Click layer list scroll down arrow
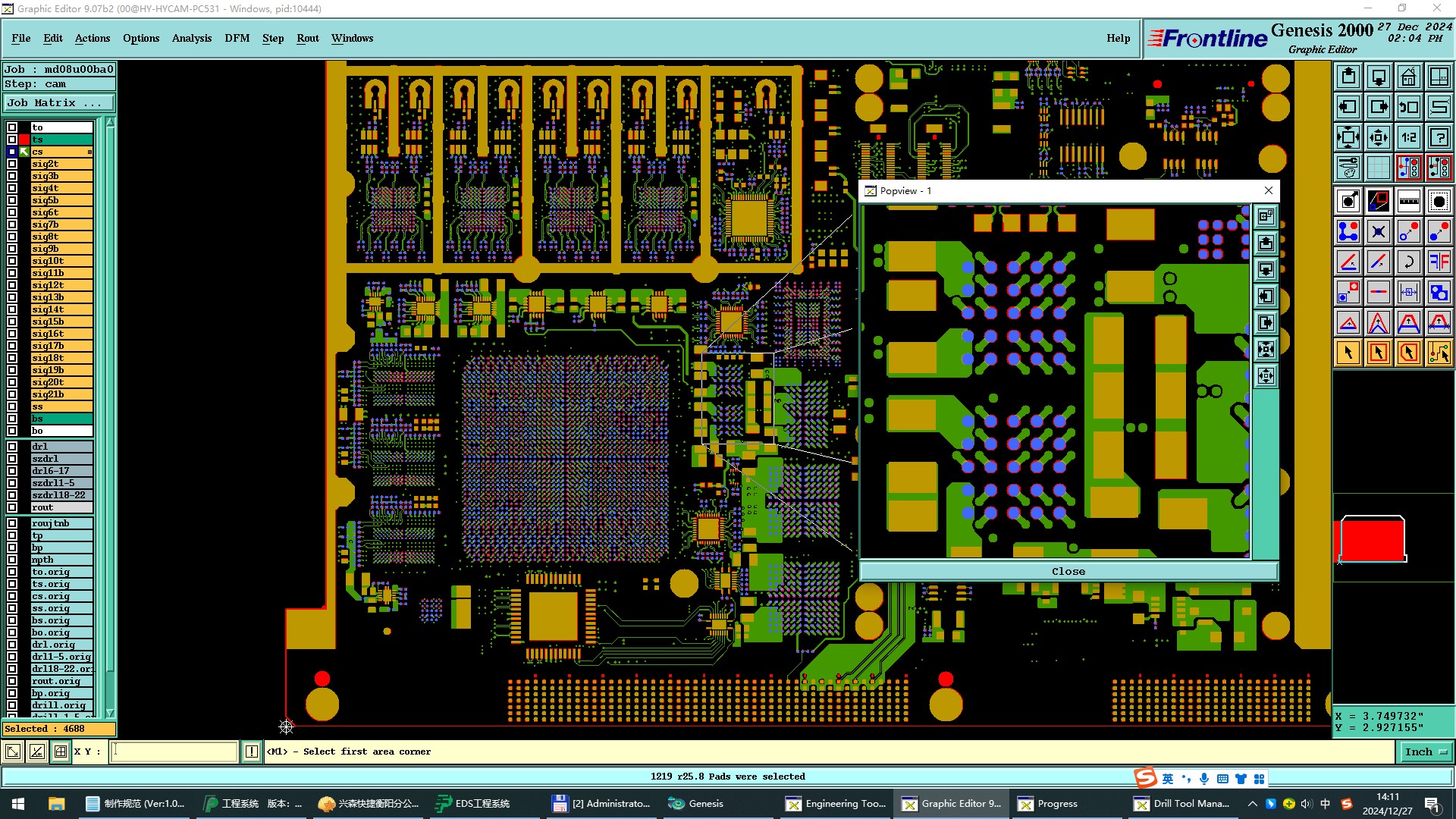1456x819 pixels. (110, 713)
